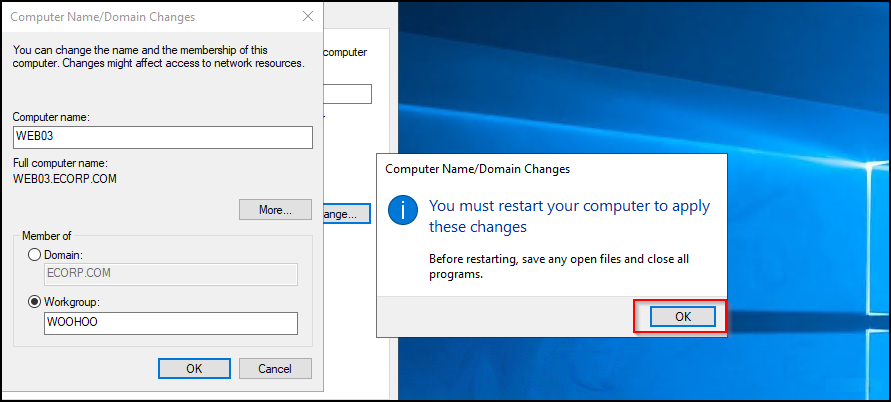Image resolution: width=891 pixels, height=402 pixels.
Task: Select the Workgroup radio button
Action: pyautogui.click(x=36, y=301)
